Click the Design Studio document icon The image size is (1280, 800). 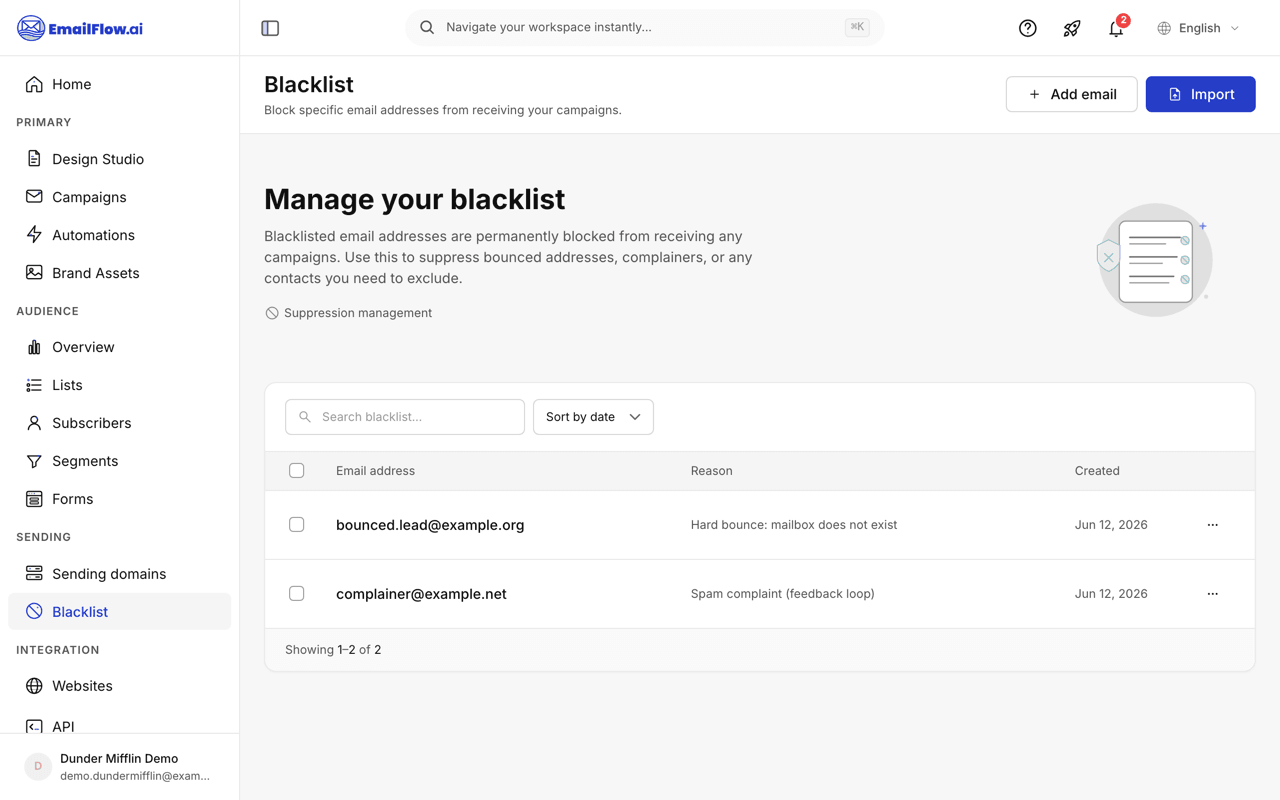pos(34,159)
